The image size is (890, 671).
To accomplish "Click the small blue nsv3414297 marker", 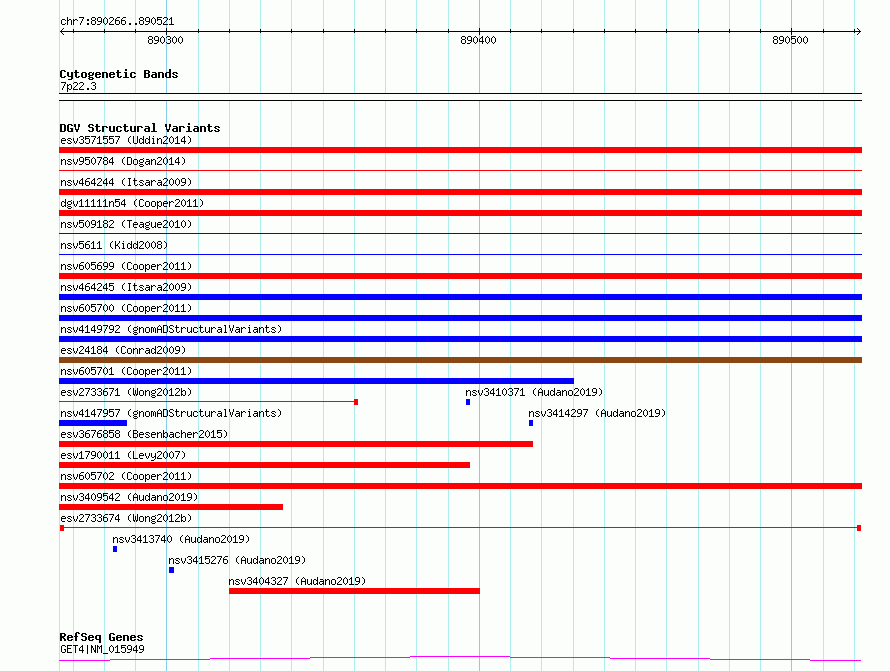I will (x=531, y=423).
